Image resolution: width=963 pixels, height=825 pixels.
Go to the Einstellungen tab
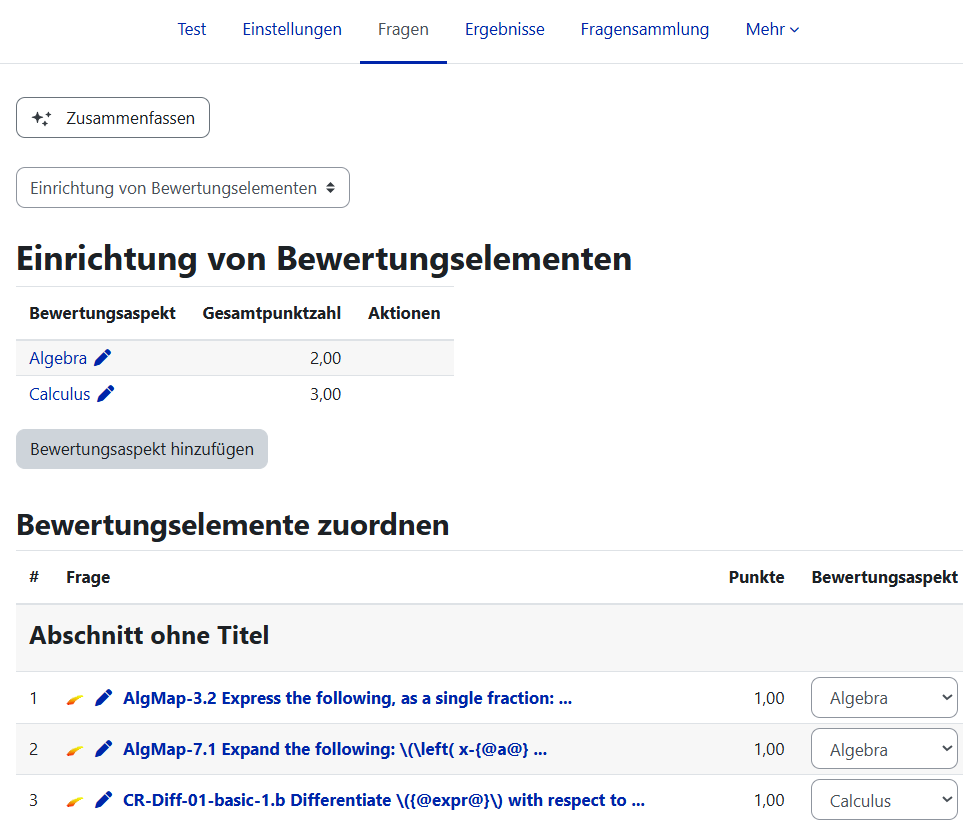[292, 30]
